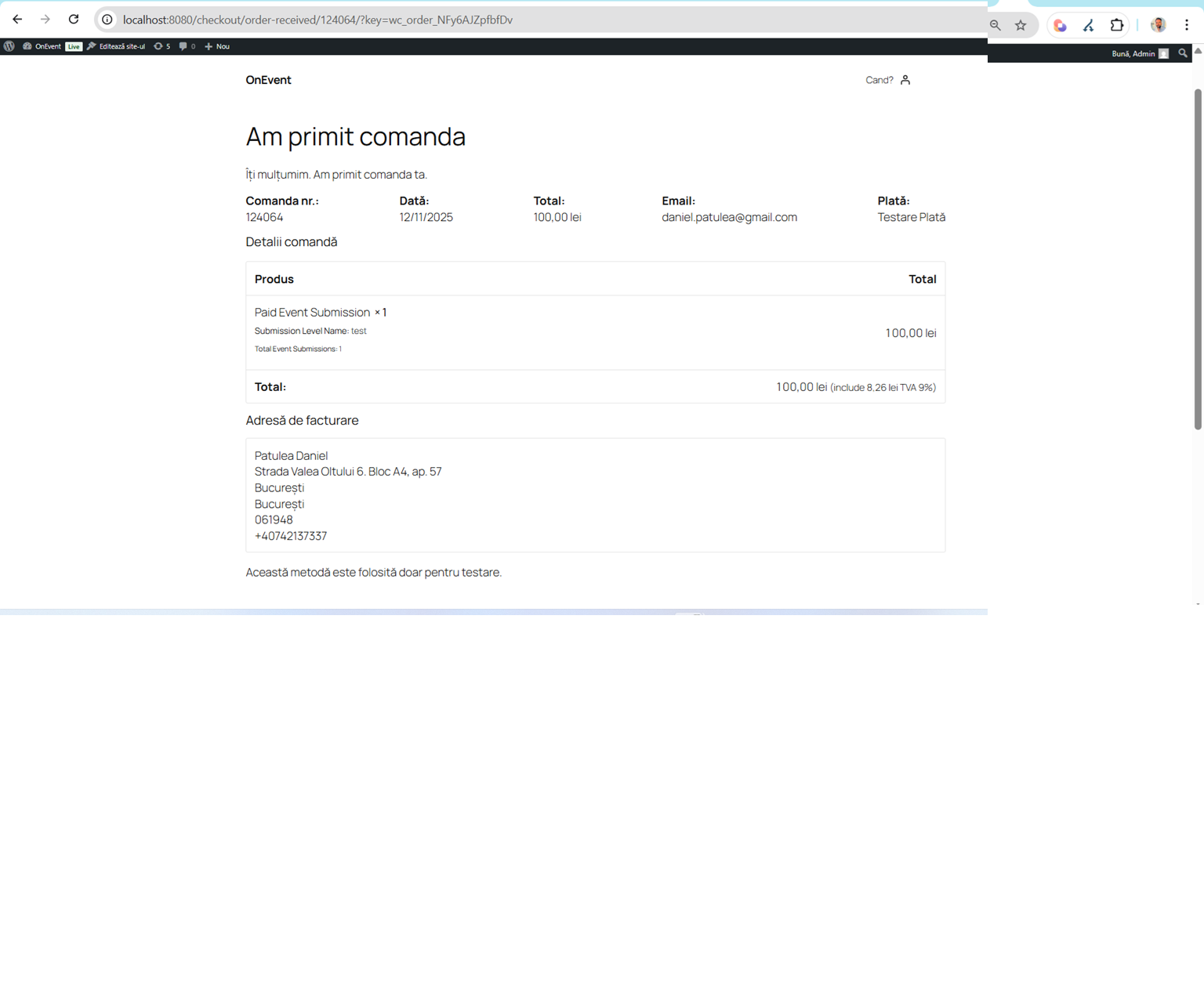Click the site information icon in address bar
Image resolution: width=1204 pixels, height=985 pixels.
107,20
